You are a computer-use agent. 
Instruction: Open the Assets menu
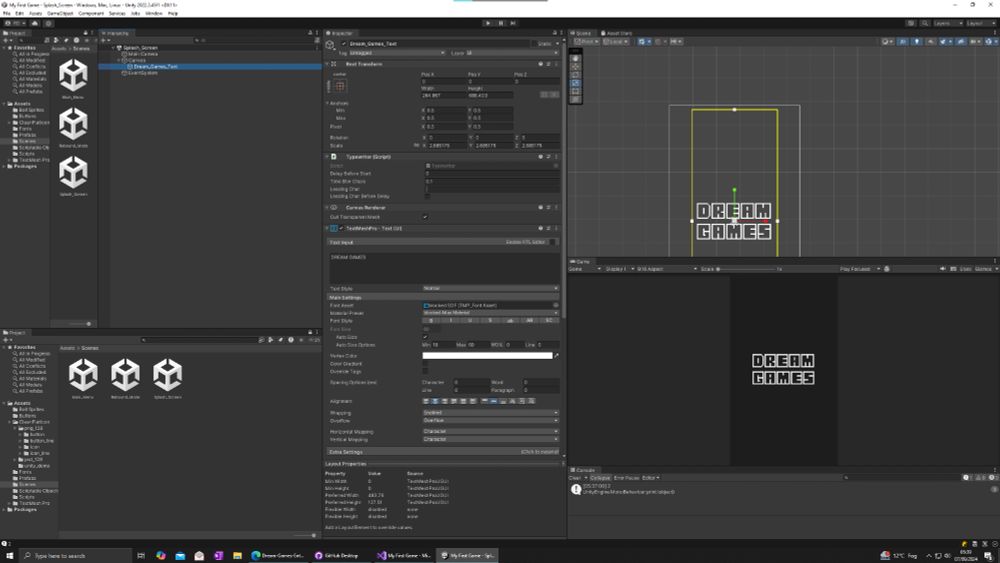coord(36,13)
